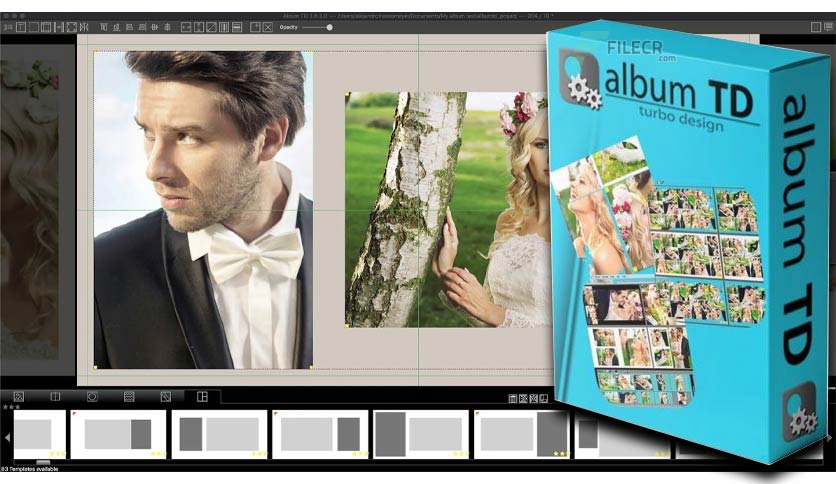Click the add frame plus icon
Screen dimensions: 836x484
click(255, 27)
